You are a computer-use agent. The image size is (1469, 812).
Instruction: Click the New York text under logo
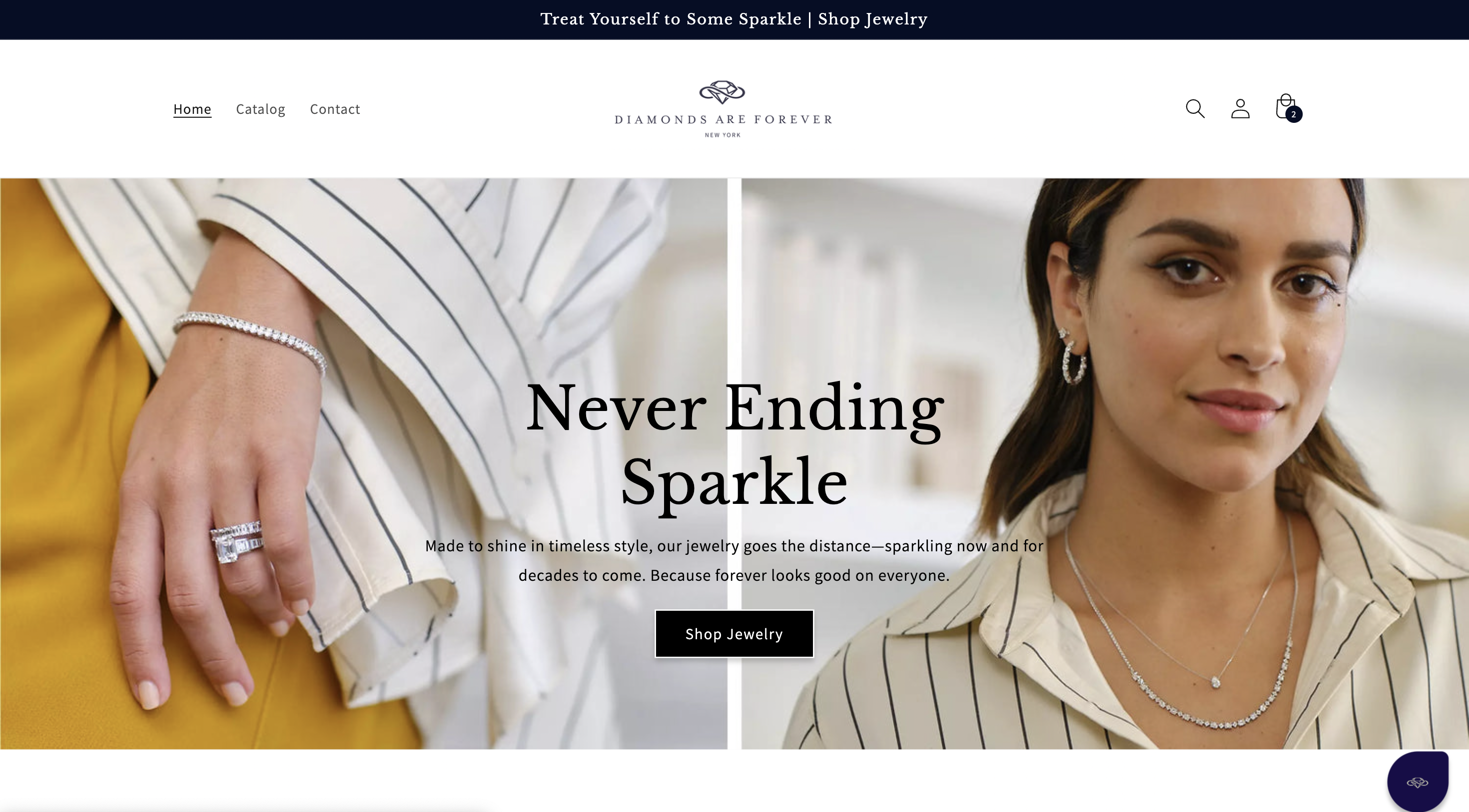tap(723, 135)
